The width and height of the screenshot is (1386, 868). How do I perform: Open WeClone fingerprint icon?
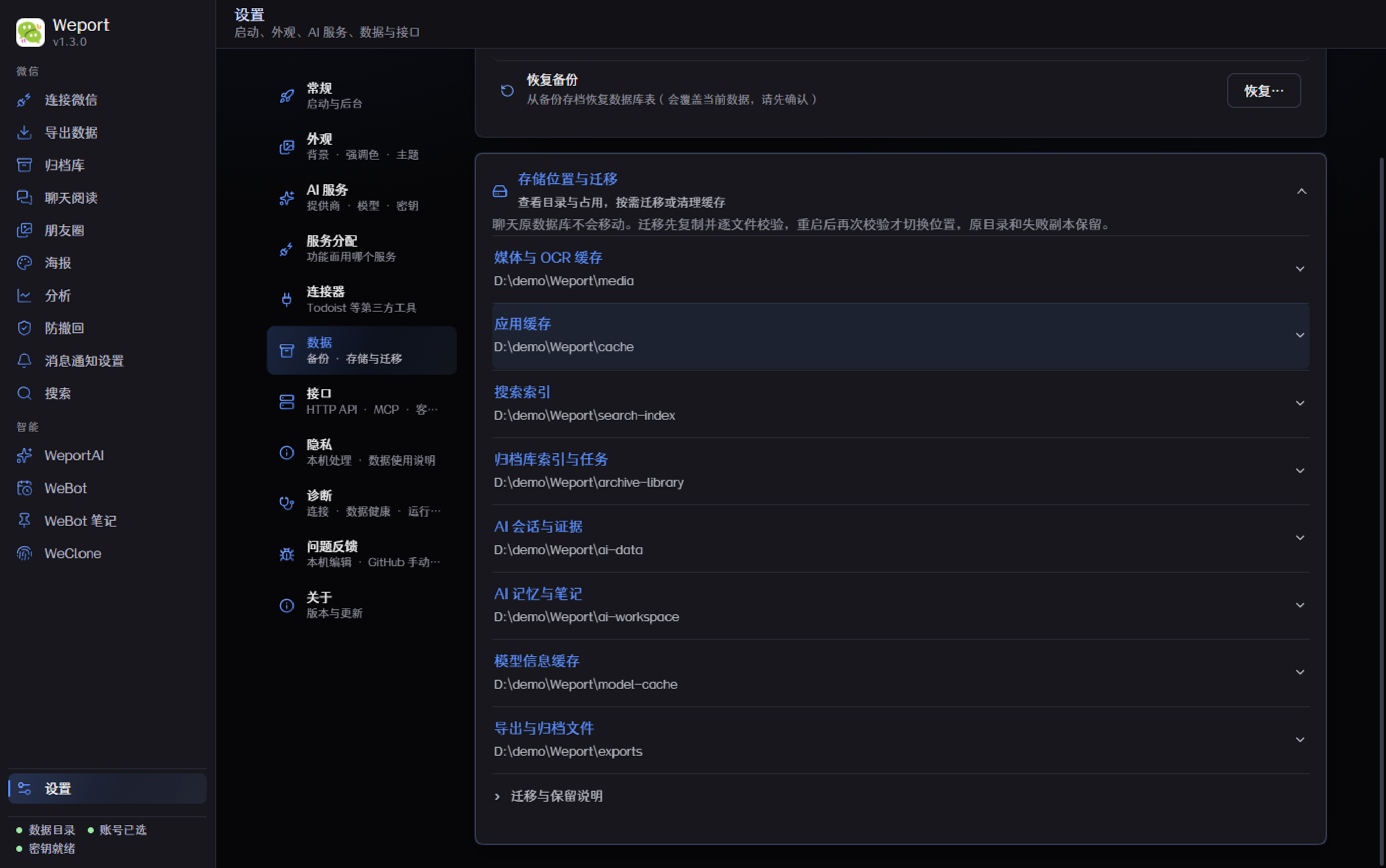pyautogui.click(x=24, y=553)
